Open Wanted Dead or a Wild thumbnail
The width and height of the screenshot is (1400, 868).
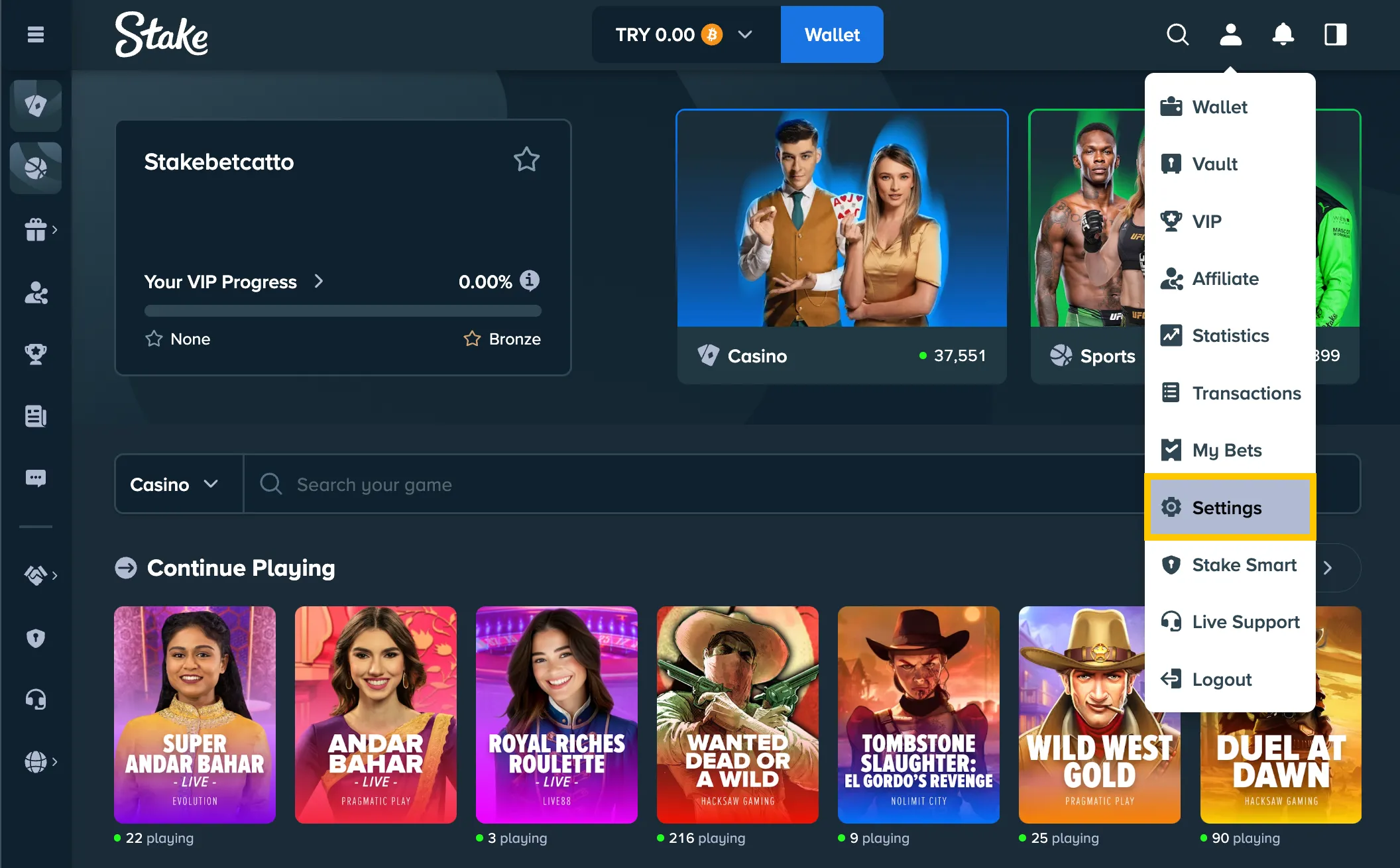[737, 714]
